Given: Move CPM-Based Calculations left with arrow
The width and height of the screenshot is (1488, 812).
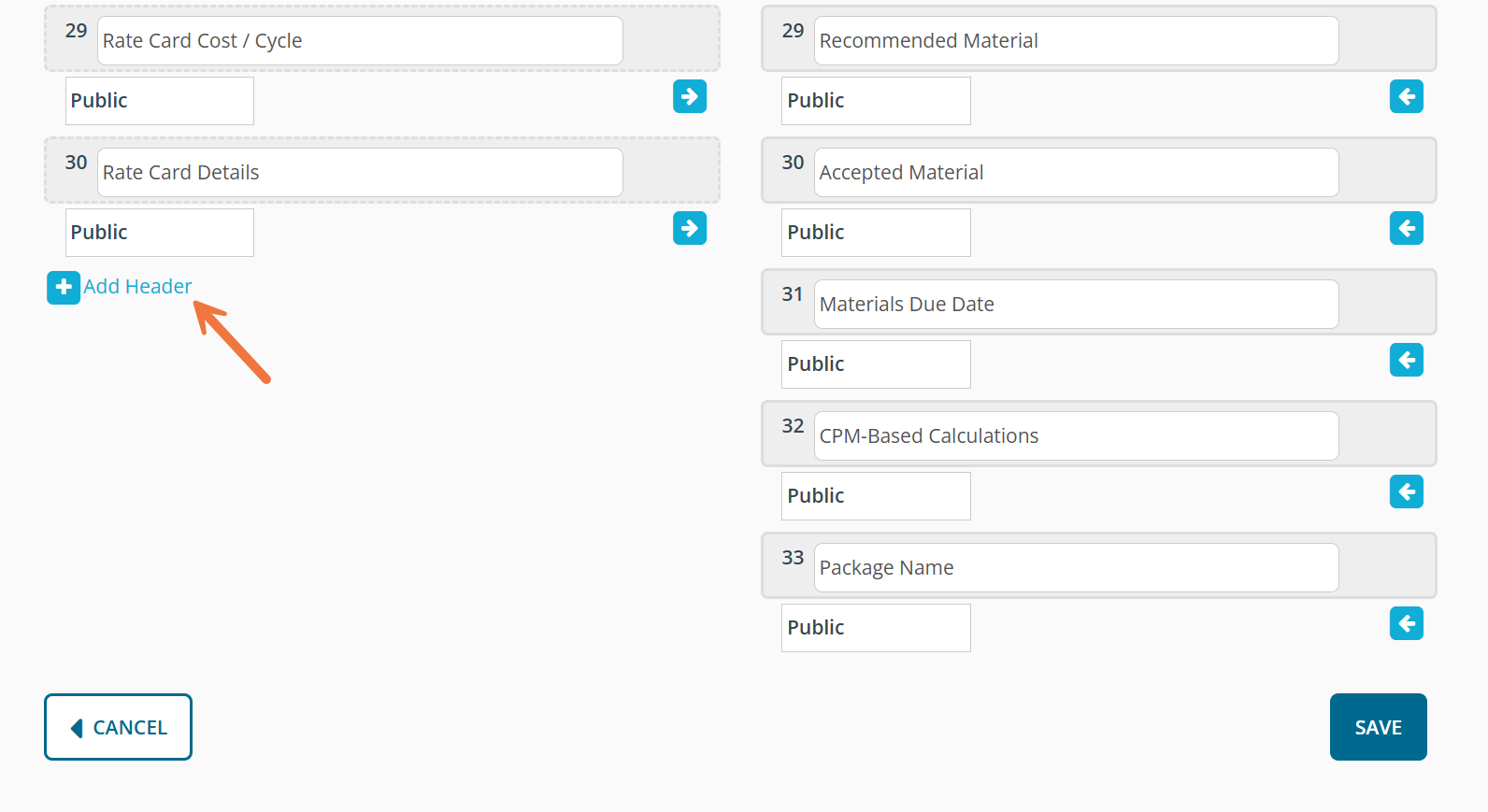Looking at the screenshot, I should tap(1406, 491).
